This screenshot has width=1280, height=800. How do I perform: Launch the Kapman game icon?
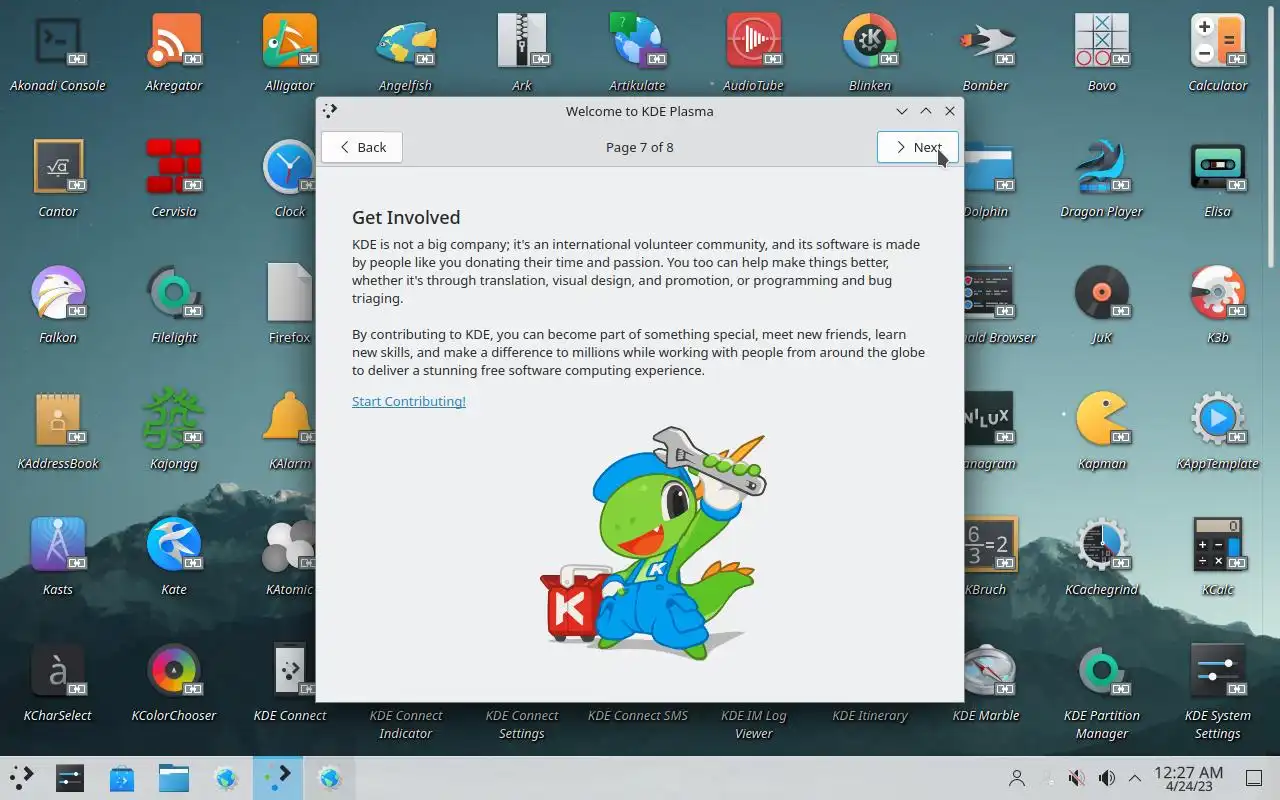coord(1102,420)
